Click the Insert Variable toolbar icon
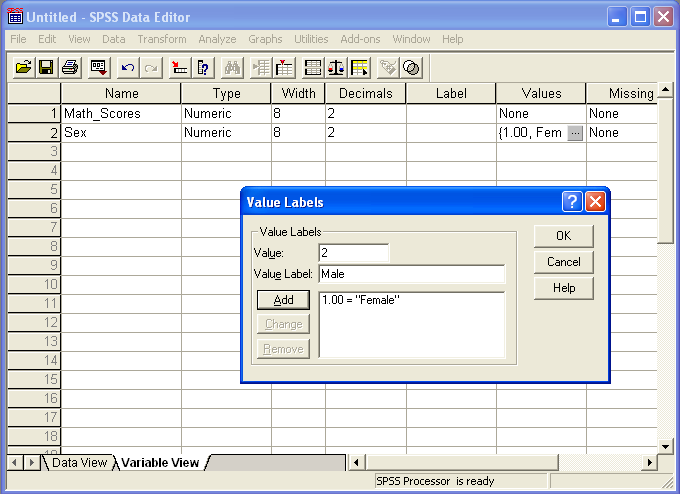Image resolution: width=680 pixels, height=494 pixels. [284, 68]
